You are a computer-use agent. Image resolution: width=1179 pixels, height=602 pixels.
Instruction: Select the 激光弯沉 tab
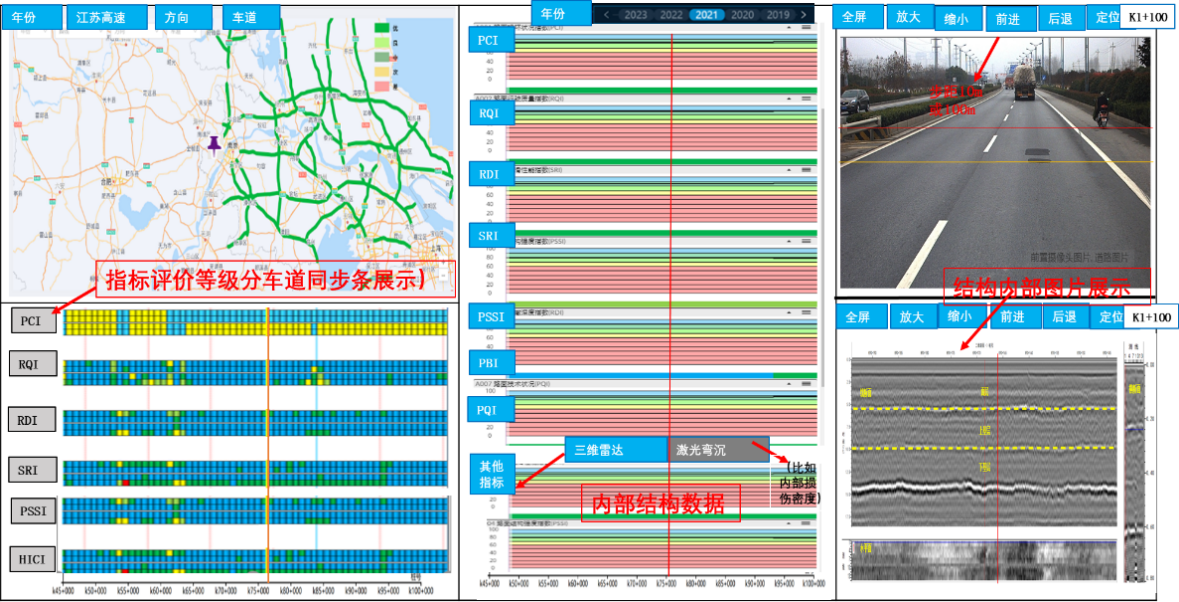(x=718, y=450)
